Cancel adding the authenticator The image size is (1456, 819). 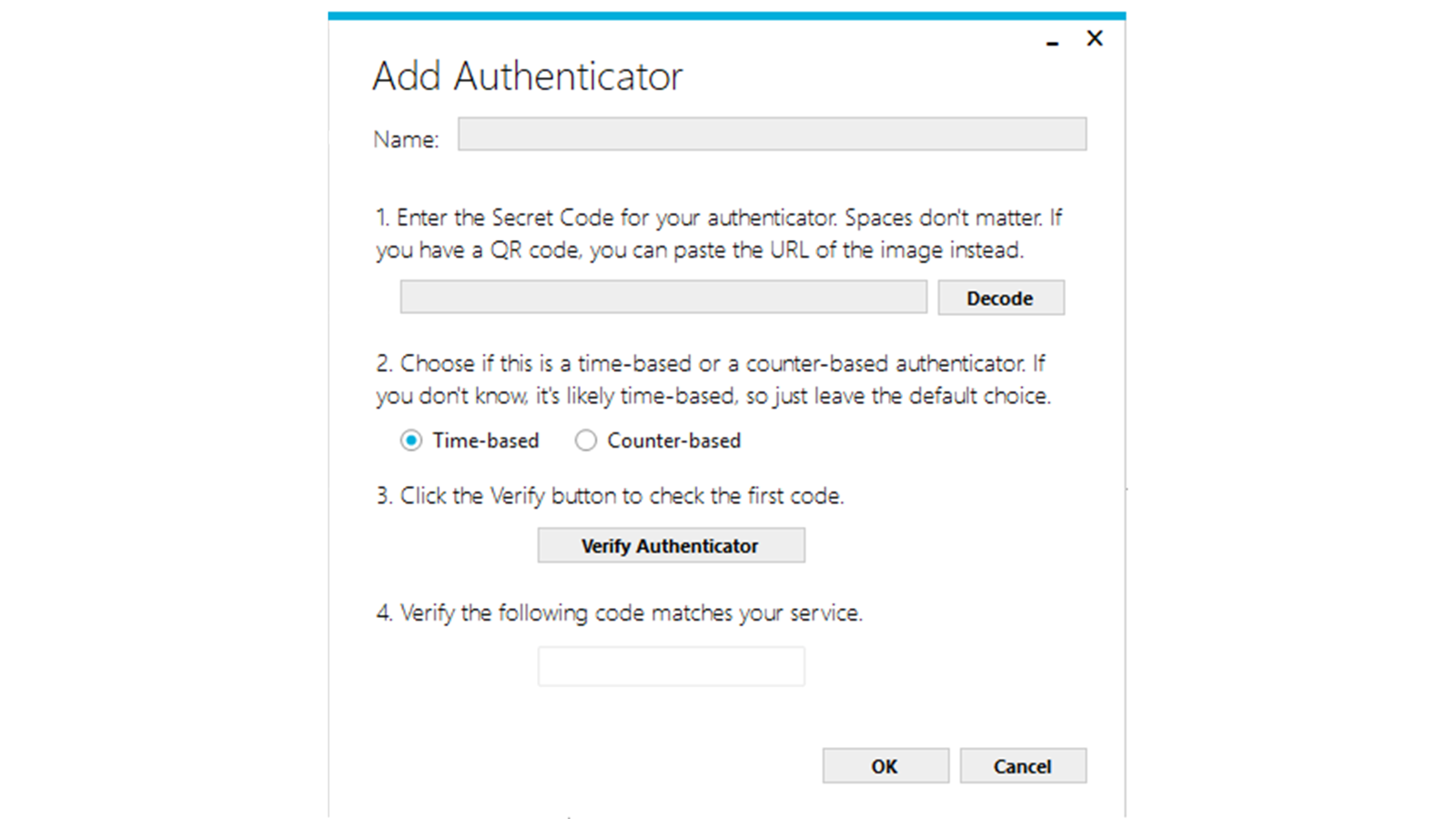[1023, 766]
